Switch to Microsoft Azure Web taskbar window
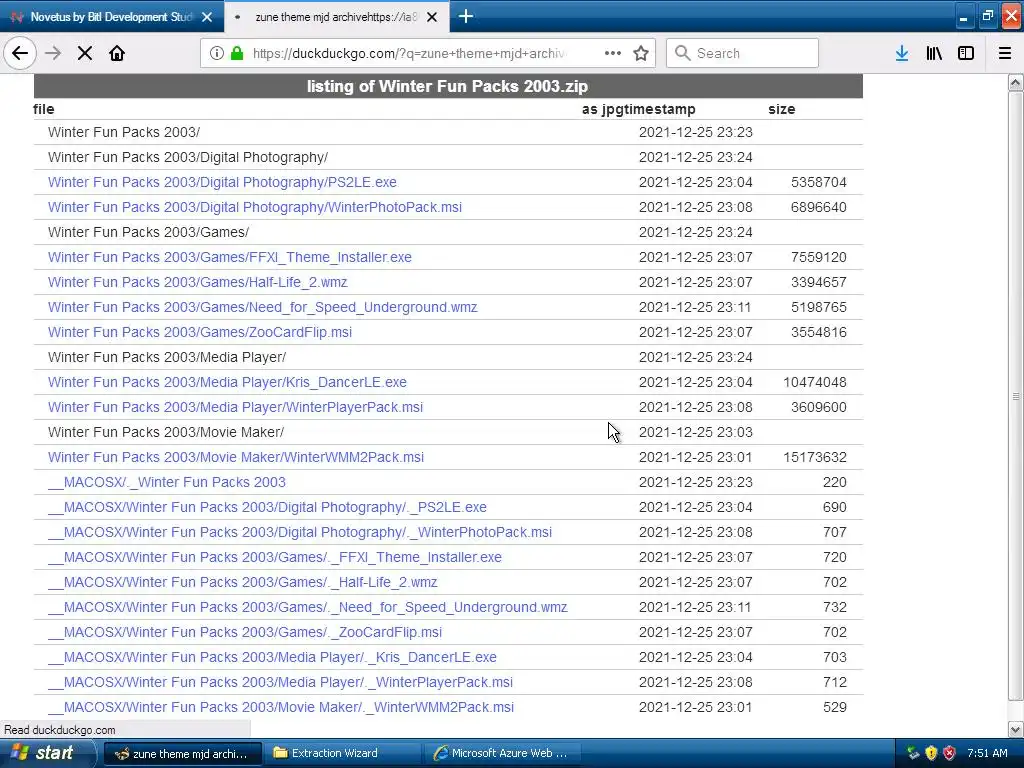 click(503, 754)
